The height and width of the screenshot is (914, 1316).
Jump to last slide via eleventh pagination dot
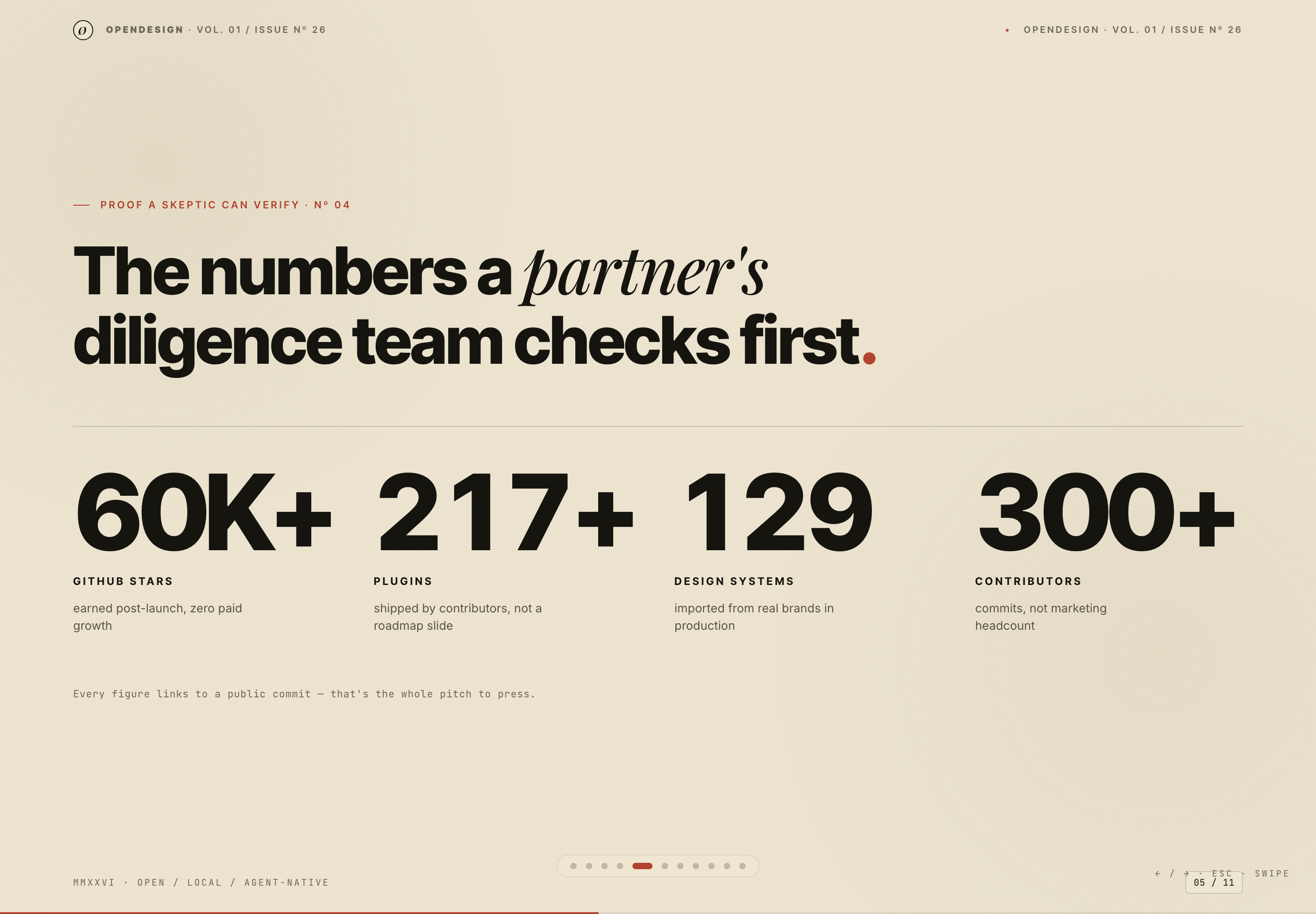(x=742, y=866)
